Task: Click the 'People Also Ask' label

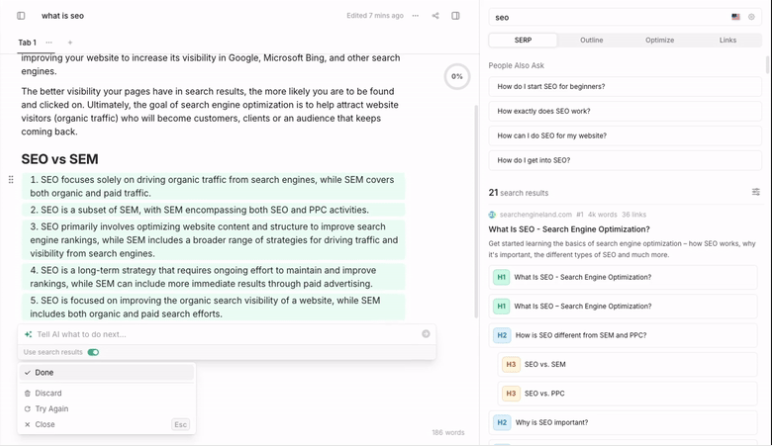Action: [516, 65]
